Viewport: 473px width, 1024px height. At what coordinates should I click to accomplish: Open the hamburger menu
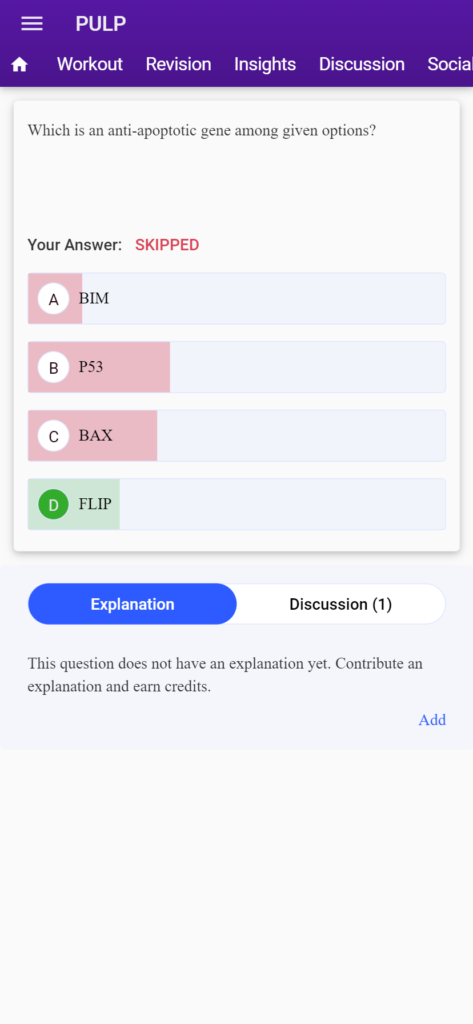point(31,24)
